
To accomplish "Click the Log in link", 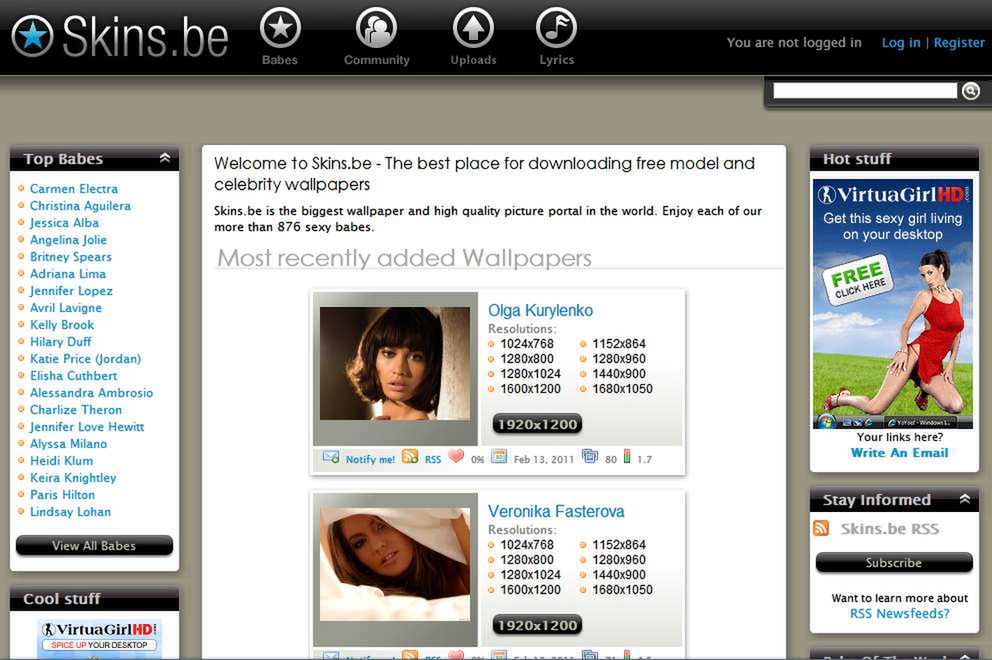I will click(x=901, y=42).
